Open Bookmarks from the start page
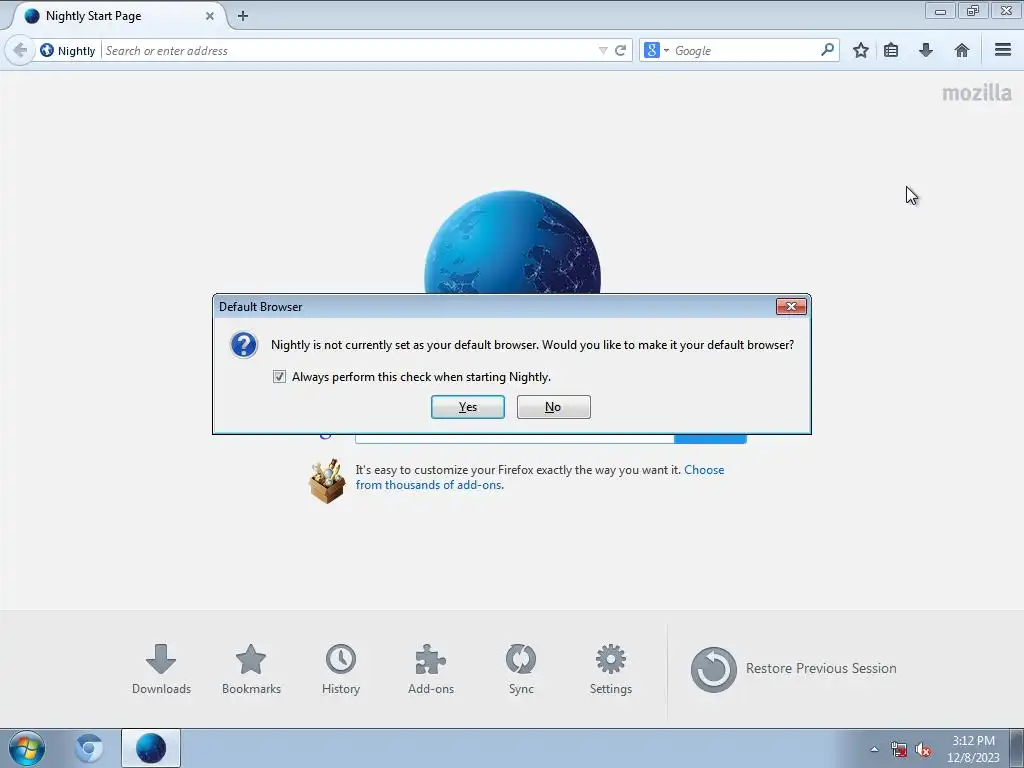This screenshot has height=768, width=1024. point(251,669)
